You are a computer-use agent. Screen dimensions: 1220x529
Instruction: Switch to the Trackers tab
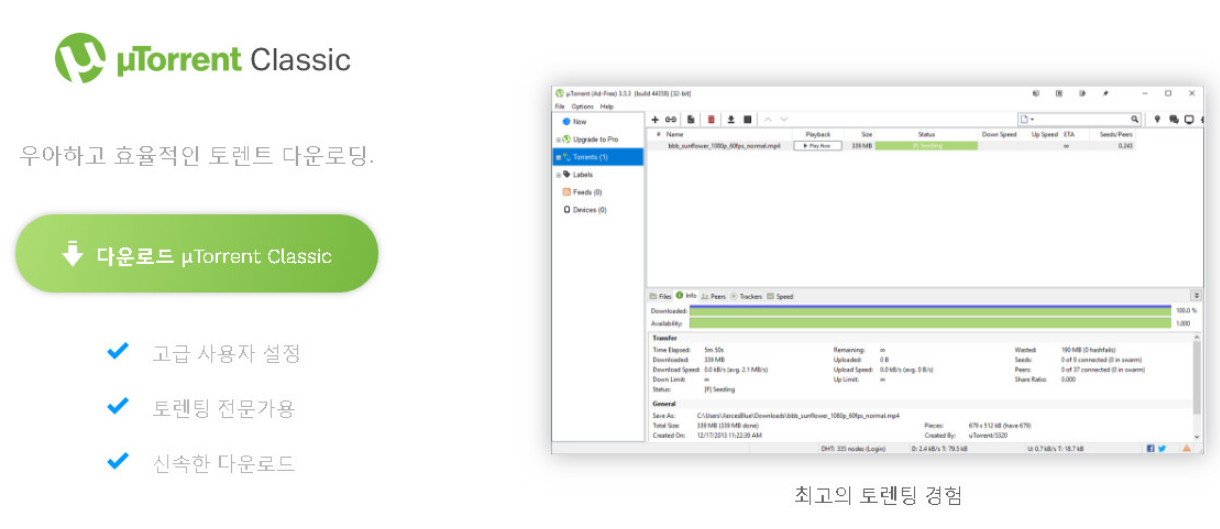tap(746, 296)
